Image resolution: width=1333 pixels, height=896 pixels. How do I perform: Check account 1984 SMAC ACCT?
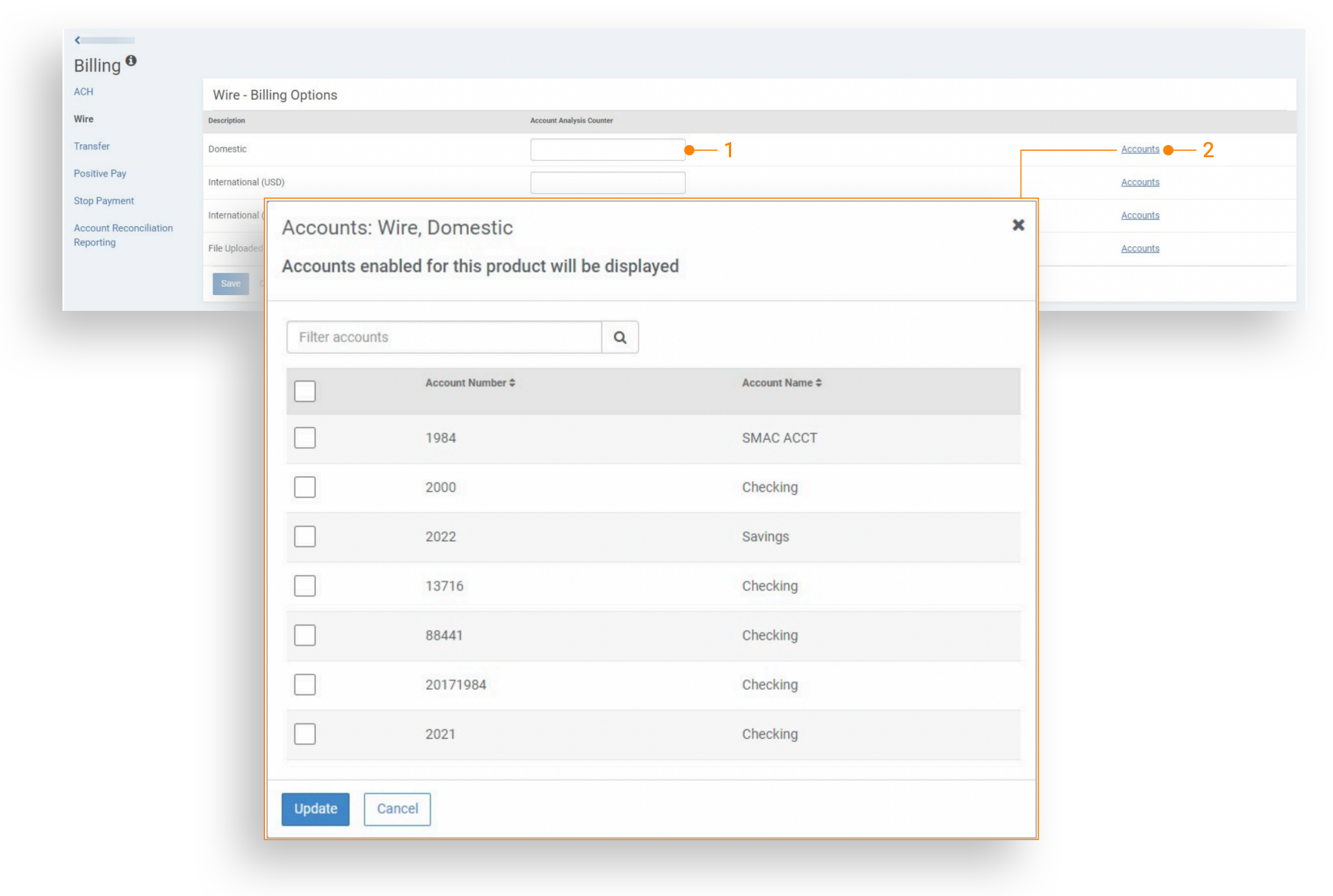(x=305, y=438)
